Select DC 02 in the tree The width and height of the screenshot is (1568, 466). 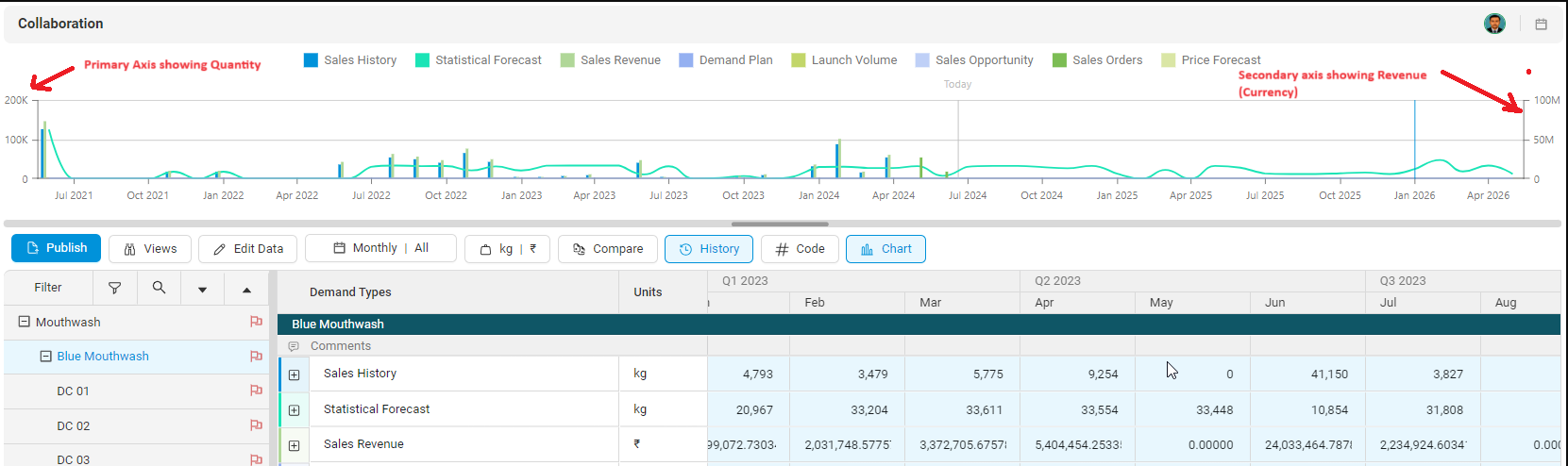pos(73,425)
